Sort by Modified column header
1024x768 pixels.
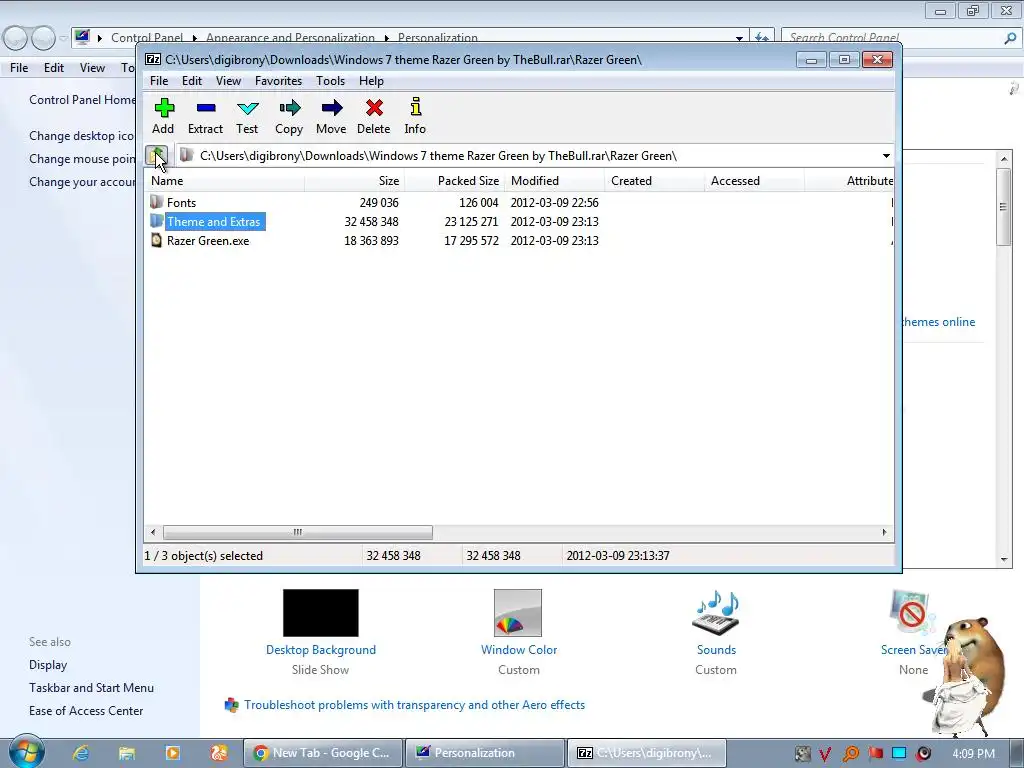pyautogui.click(x=554, y=181)
